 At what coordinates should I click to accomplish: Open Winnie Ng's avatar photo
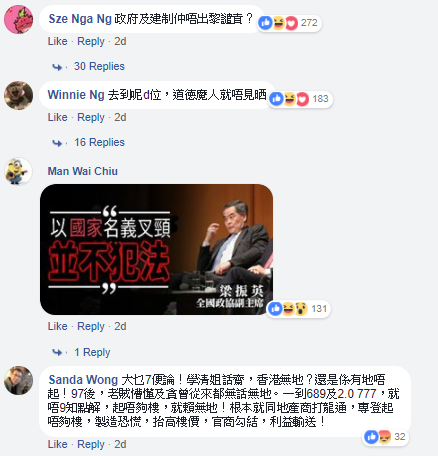pyautogui.click(x=19, y=95)
